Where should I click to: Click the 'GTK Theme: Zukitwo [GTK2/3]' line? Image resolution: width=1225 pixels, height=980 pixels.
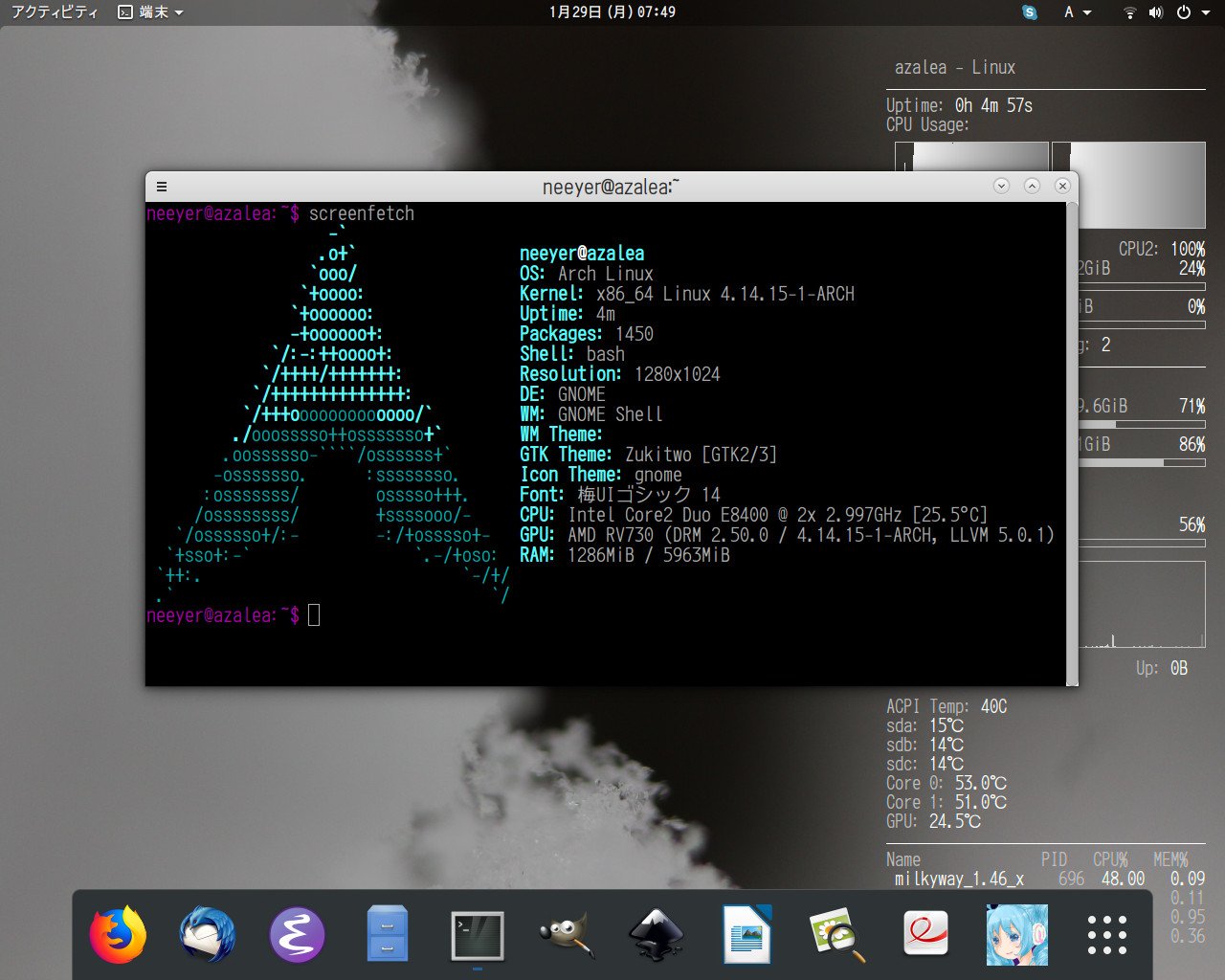[x=649, y=455]
